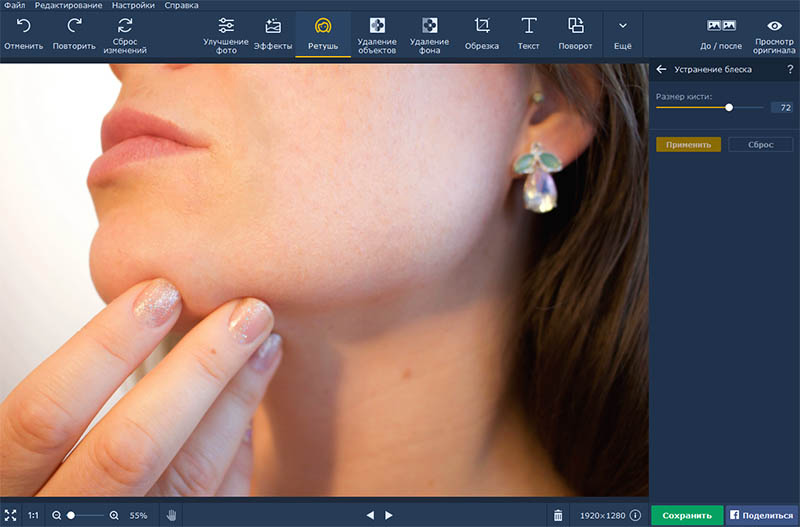Viewport: 800px width, 527px height.
Task: Expand the Ещё more tools dropdown
Action: [x=622, y=27]
